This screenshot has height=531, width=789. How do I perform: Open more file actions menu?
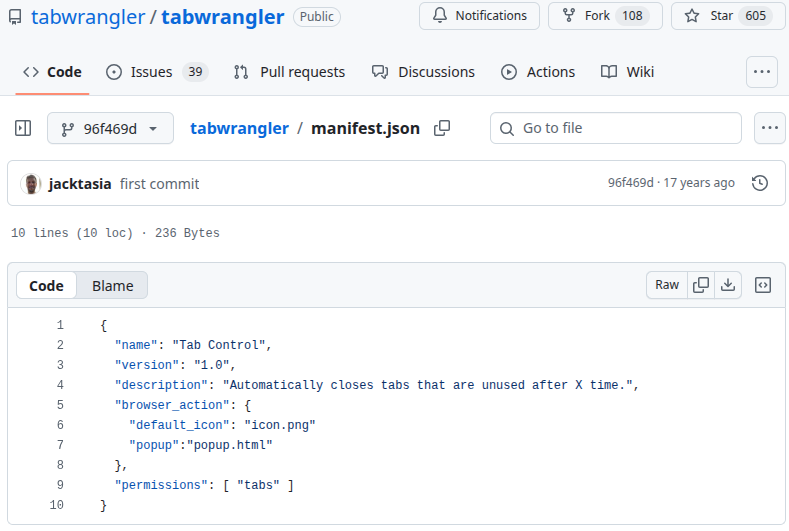(x=770, y=128)
